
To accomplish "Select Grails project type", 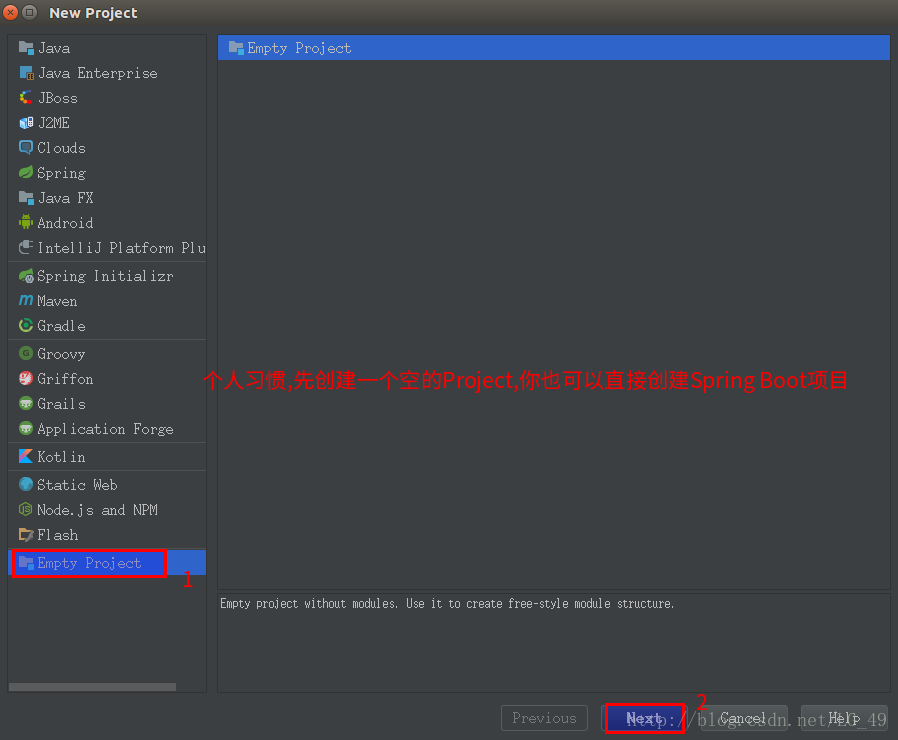I will click(x=107, y=404).
